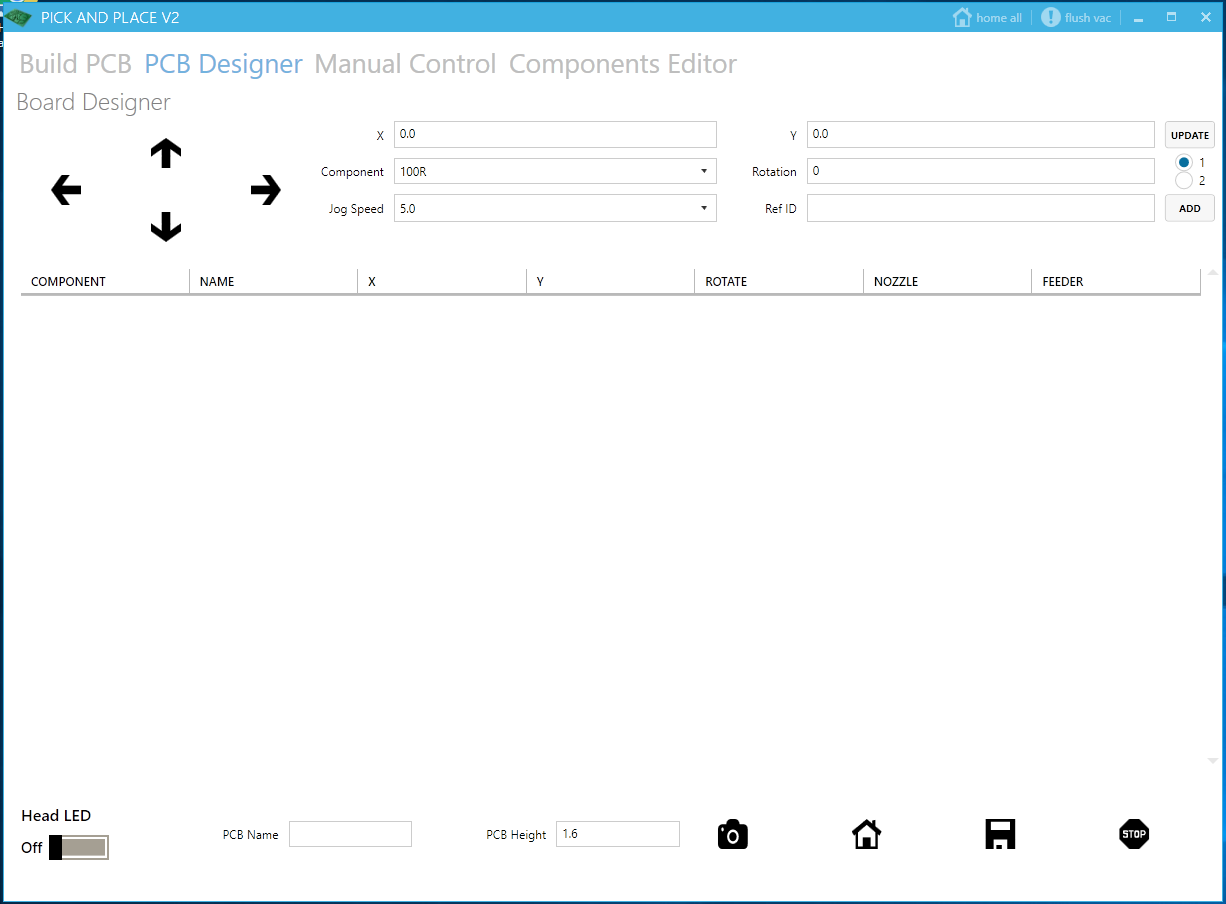Toggle the Head LED slider
Viewport: 1226px width, 904px height.
click(x=80, y=847)
